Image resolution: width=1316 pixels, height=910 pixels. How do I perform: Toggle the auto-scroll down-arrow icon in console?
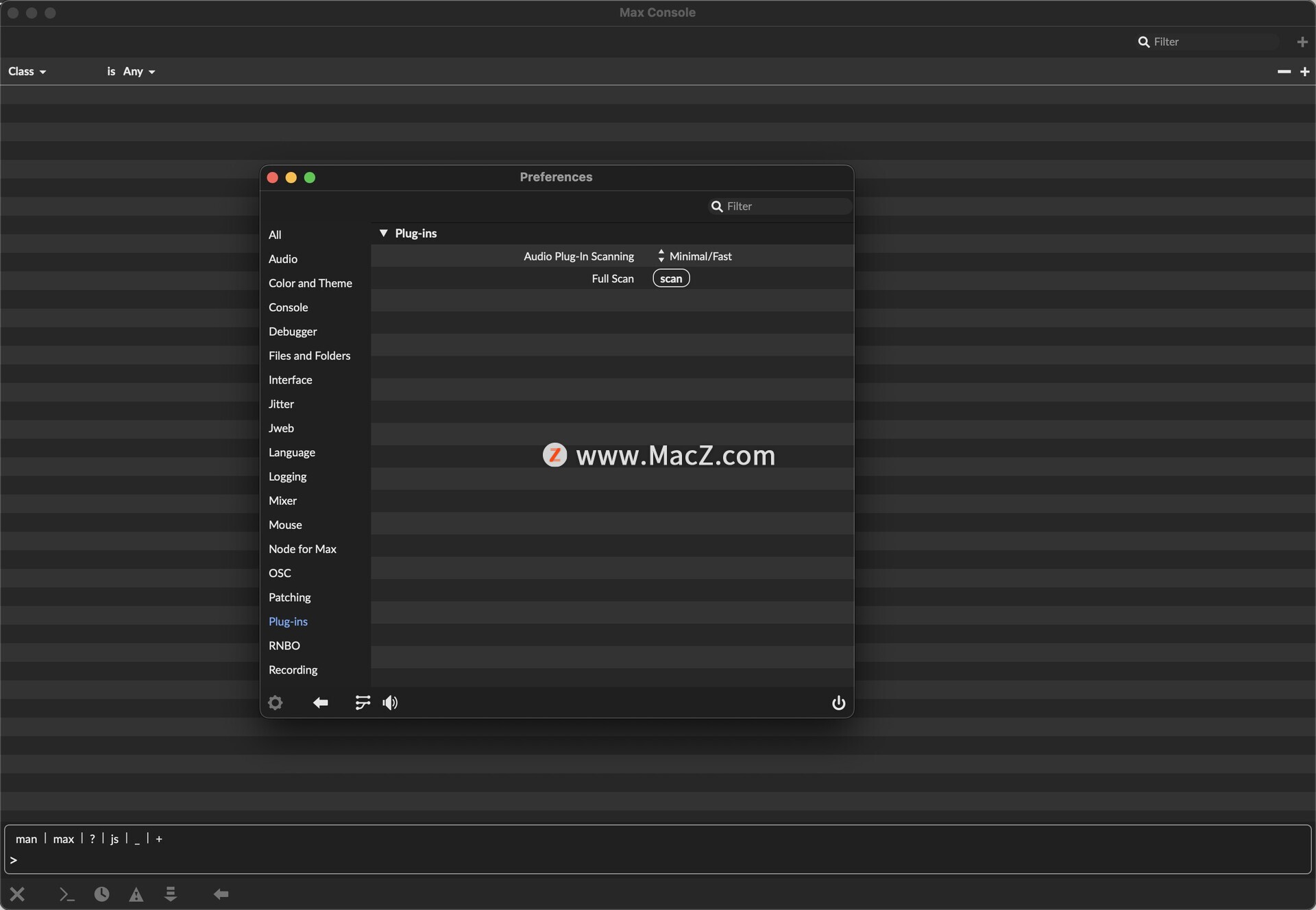coord(171,894)
